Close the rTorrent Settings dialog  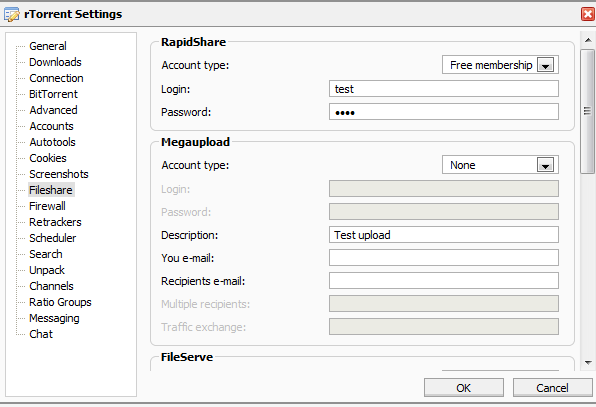point(588,14)
